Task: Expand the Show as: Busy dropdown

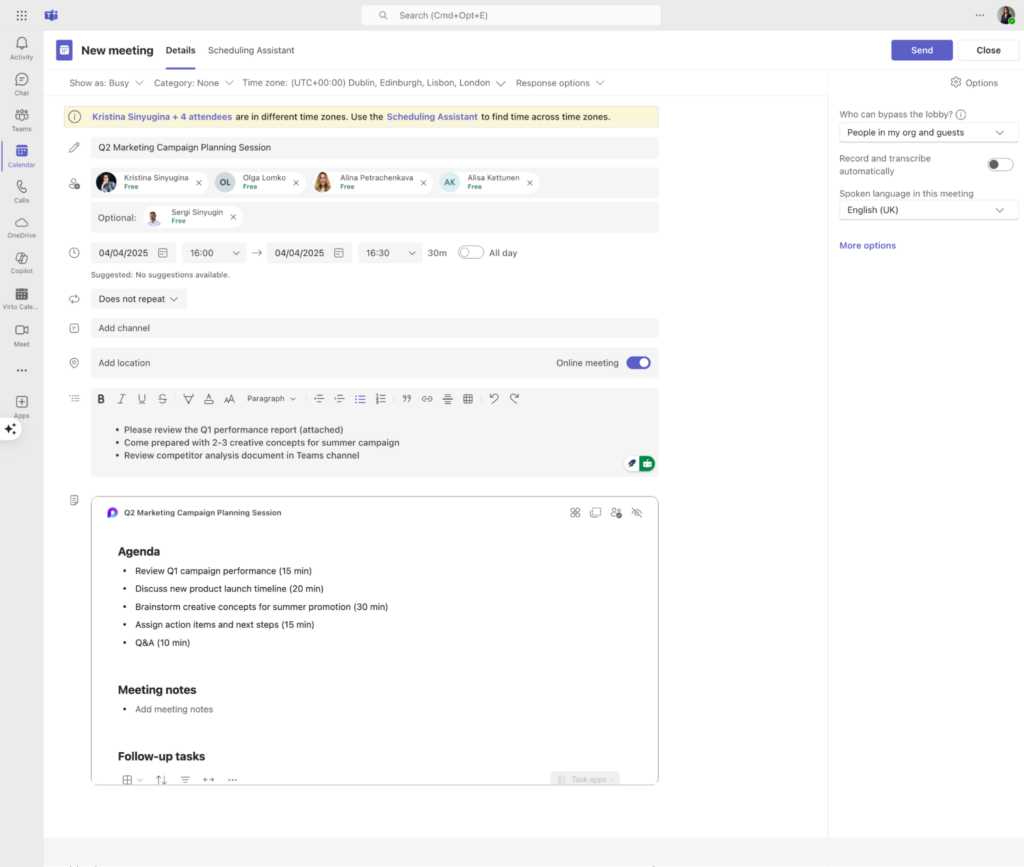Action: tap(106, 83)
